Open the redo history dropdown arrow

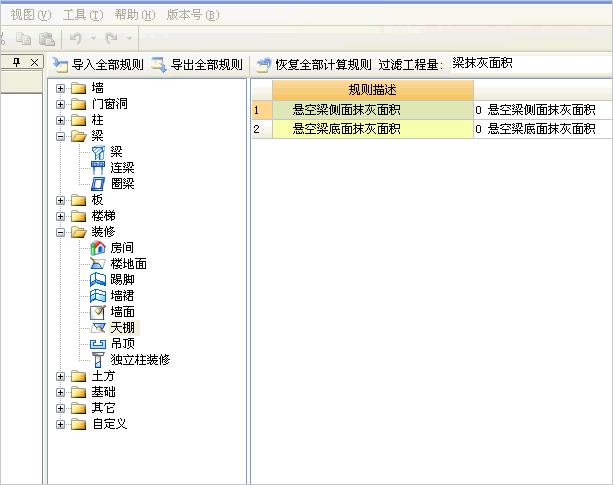click(129, 38)
